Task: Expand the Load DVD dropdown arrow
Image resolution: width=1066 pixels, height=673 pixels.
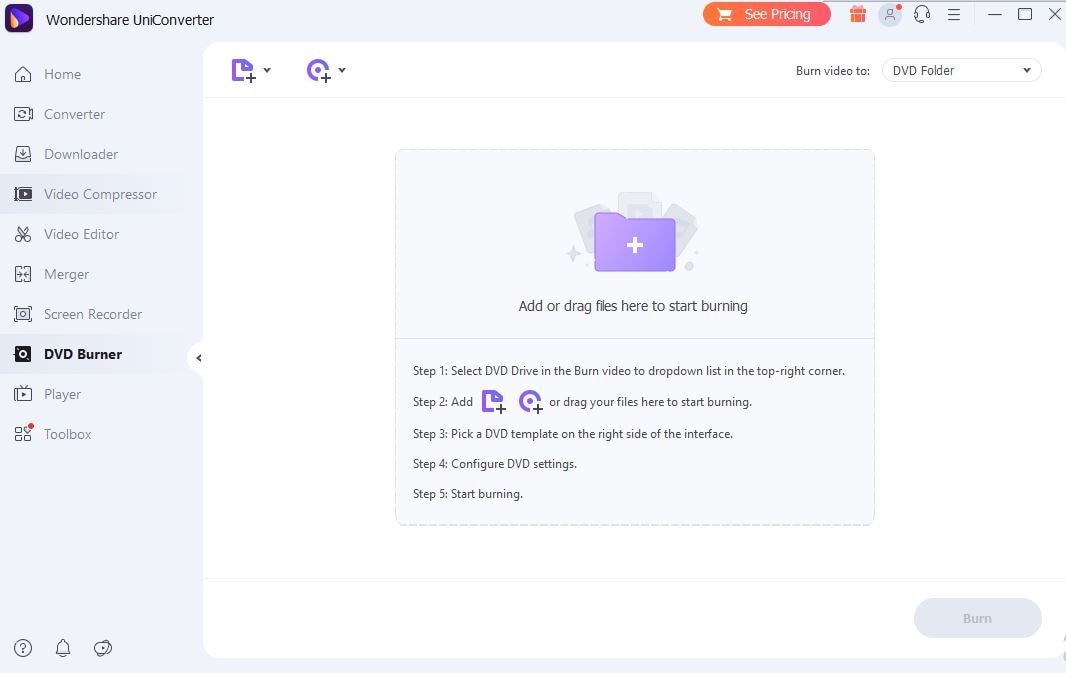Action: click(x=342, y=70)
